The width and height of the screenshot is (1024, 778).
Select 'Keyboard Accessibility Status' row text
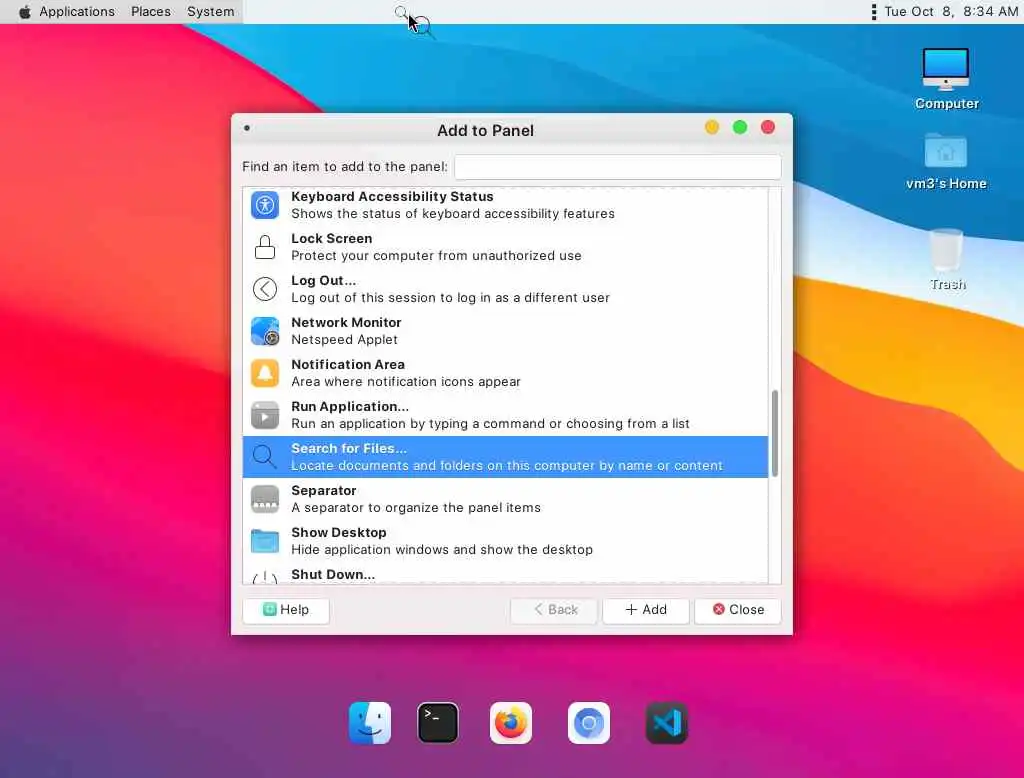pos(392,197)
